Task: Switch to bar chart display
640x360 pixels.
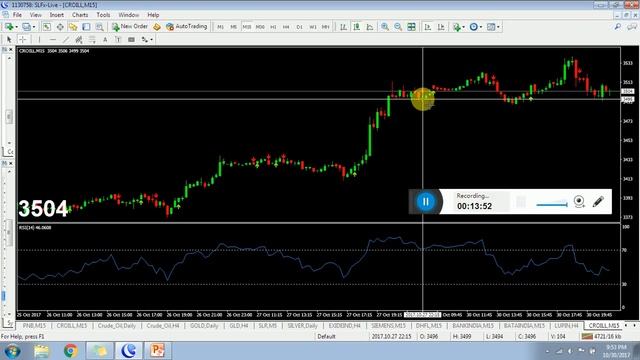Action: tap(343, 27)
